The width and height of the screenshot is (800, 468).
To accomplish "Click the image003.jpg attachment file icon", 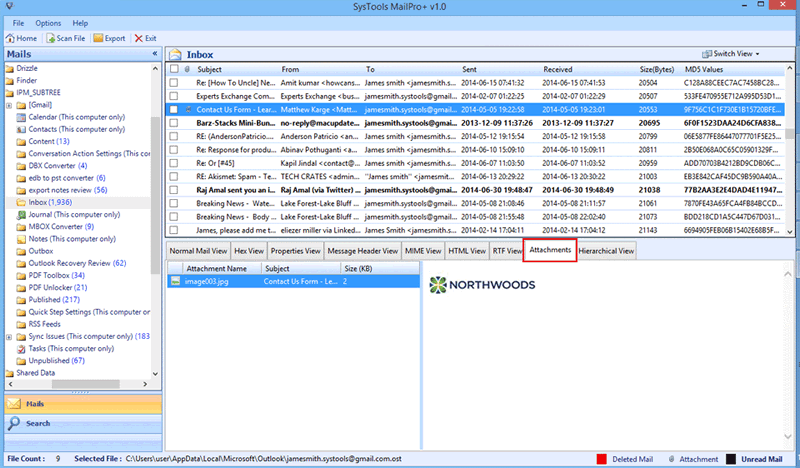I will (176, 281).
